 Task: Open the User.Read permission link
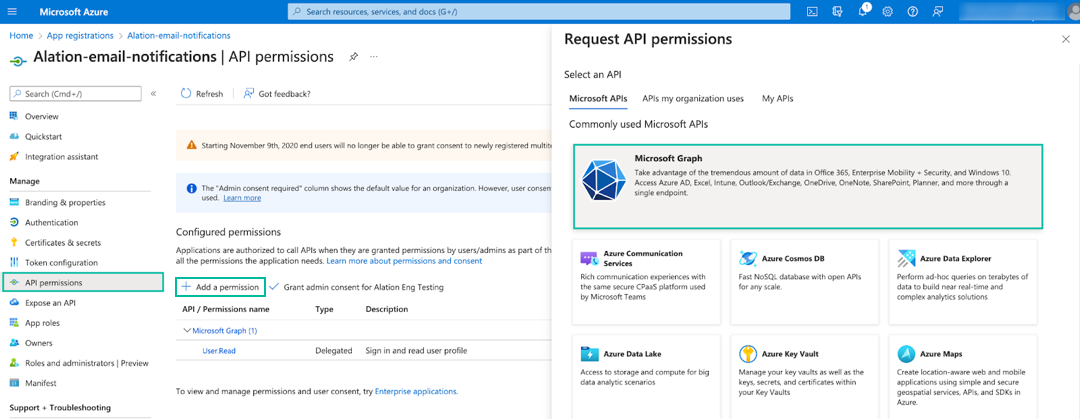219,351
